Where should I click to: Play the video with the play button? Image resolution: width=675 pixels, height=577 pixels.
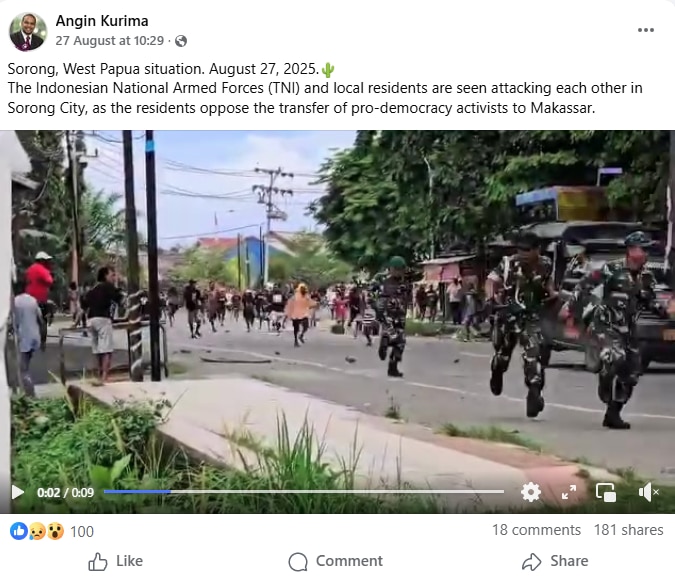click(18, 492)
